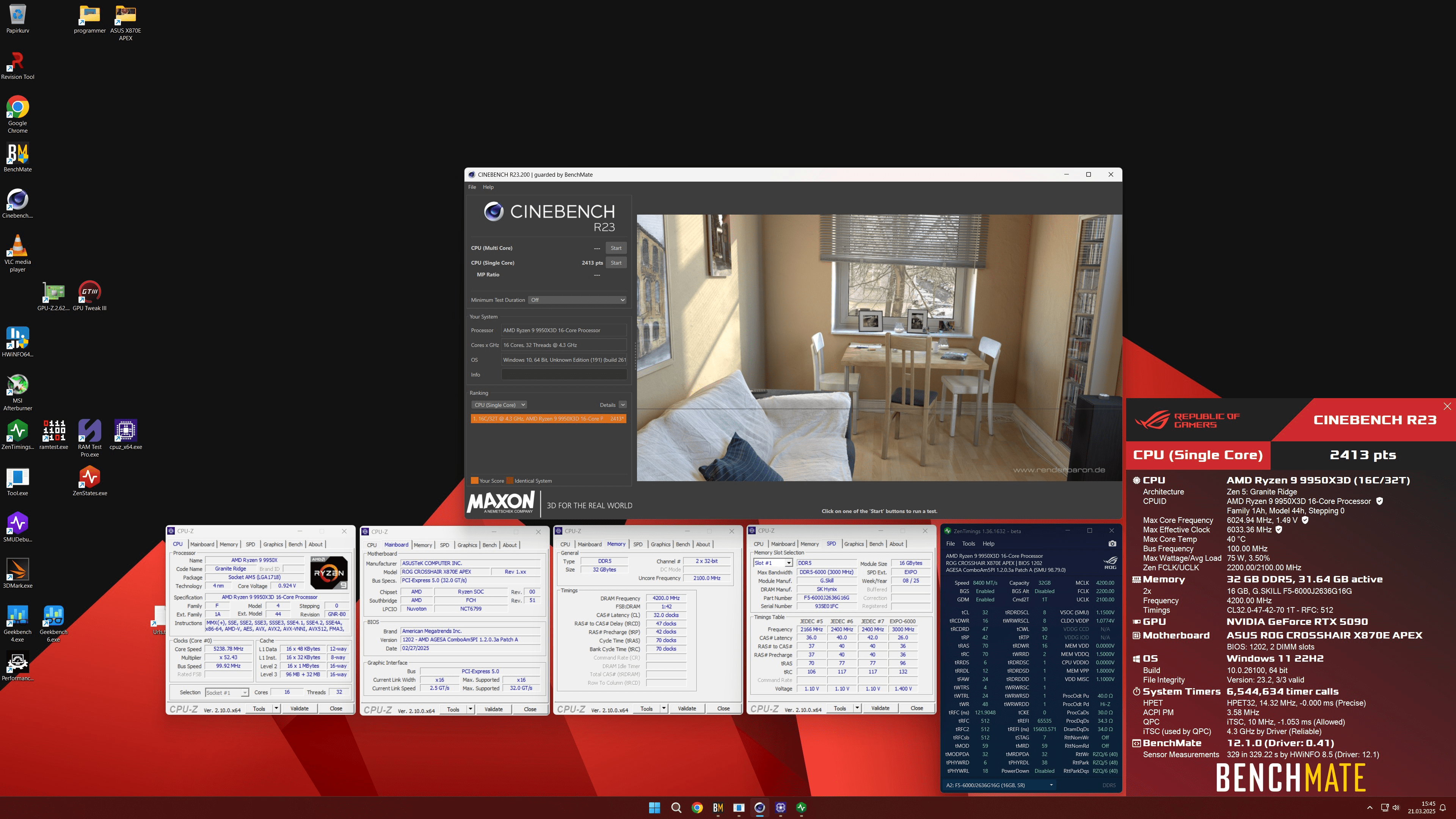Expand the CPU (Single Core) ranking dropdown
The width and height of the screenshot is (1456, 819).
tap(499, 405)
